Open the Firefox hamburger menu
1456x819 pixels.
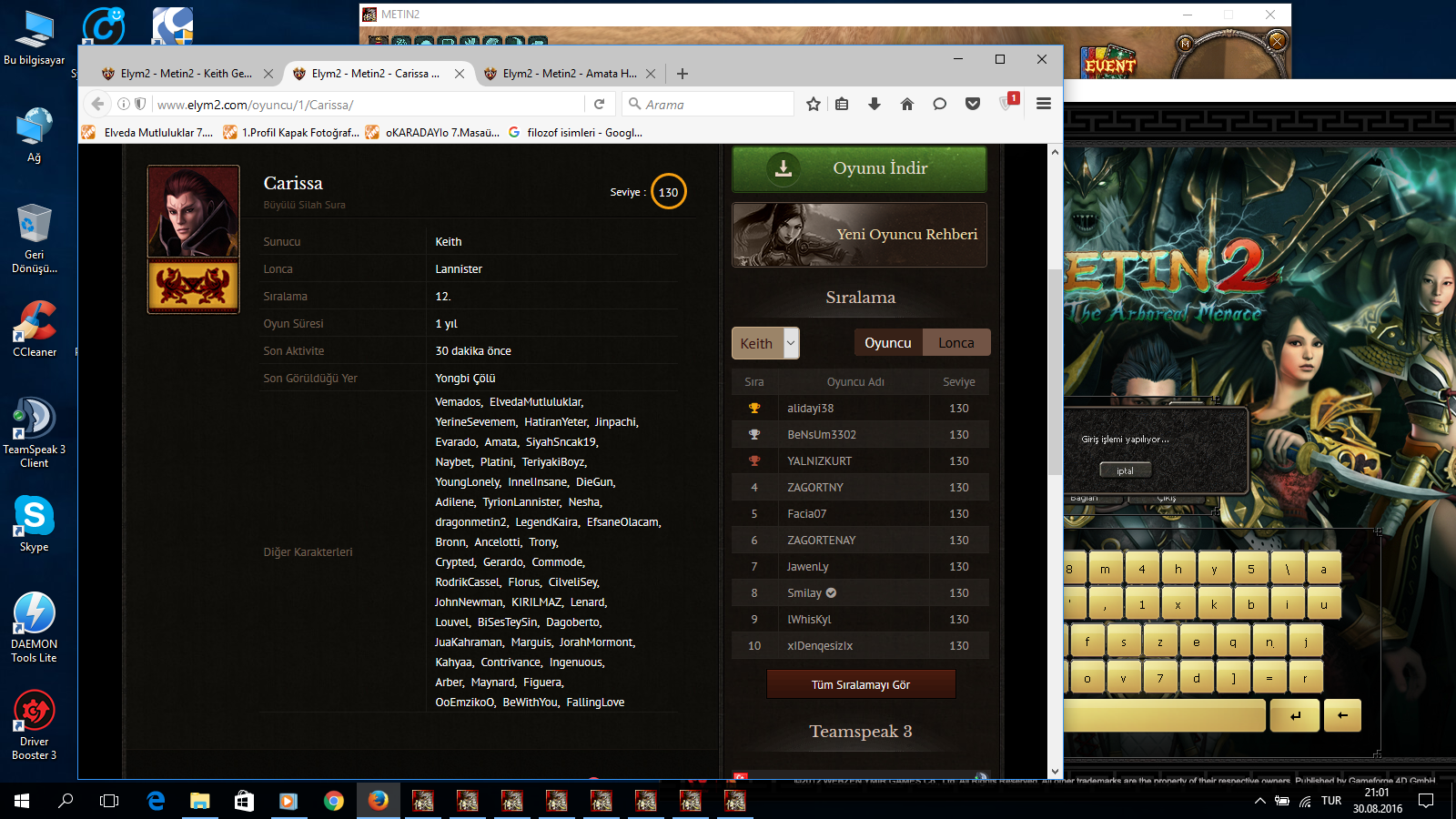[x=1044, y=105]
